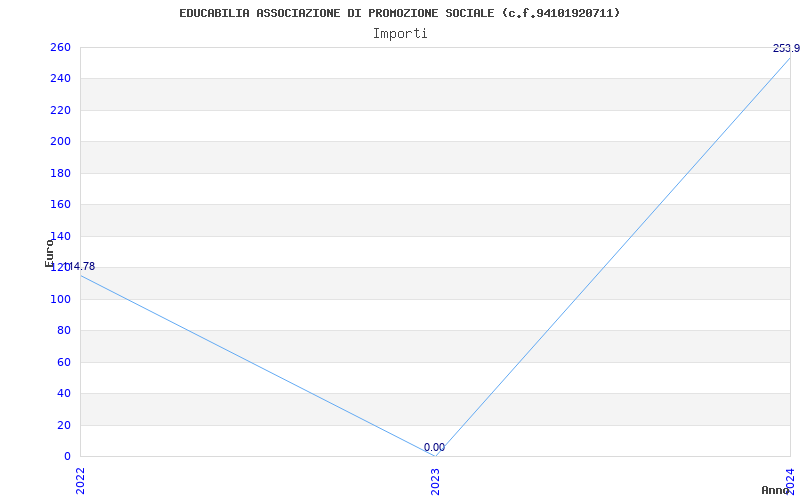
Task: Click the 220 y-axis tick label
Action: [60, 110]
